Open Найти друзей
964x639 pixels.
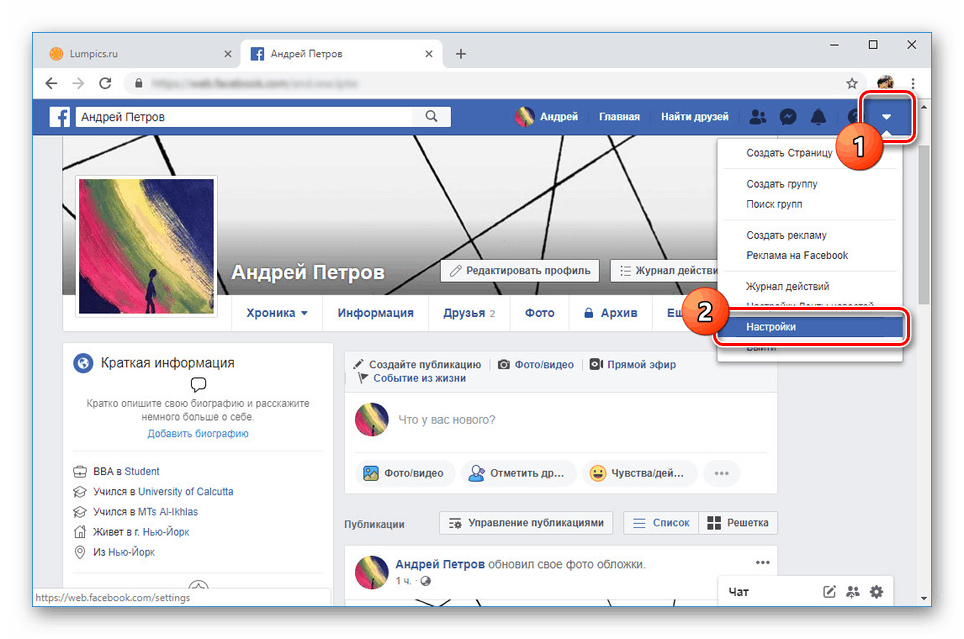coord(695,117)
